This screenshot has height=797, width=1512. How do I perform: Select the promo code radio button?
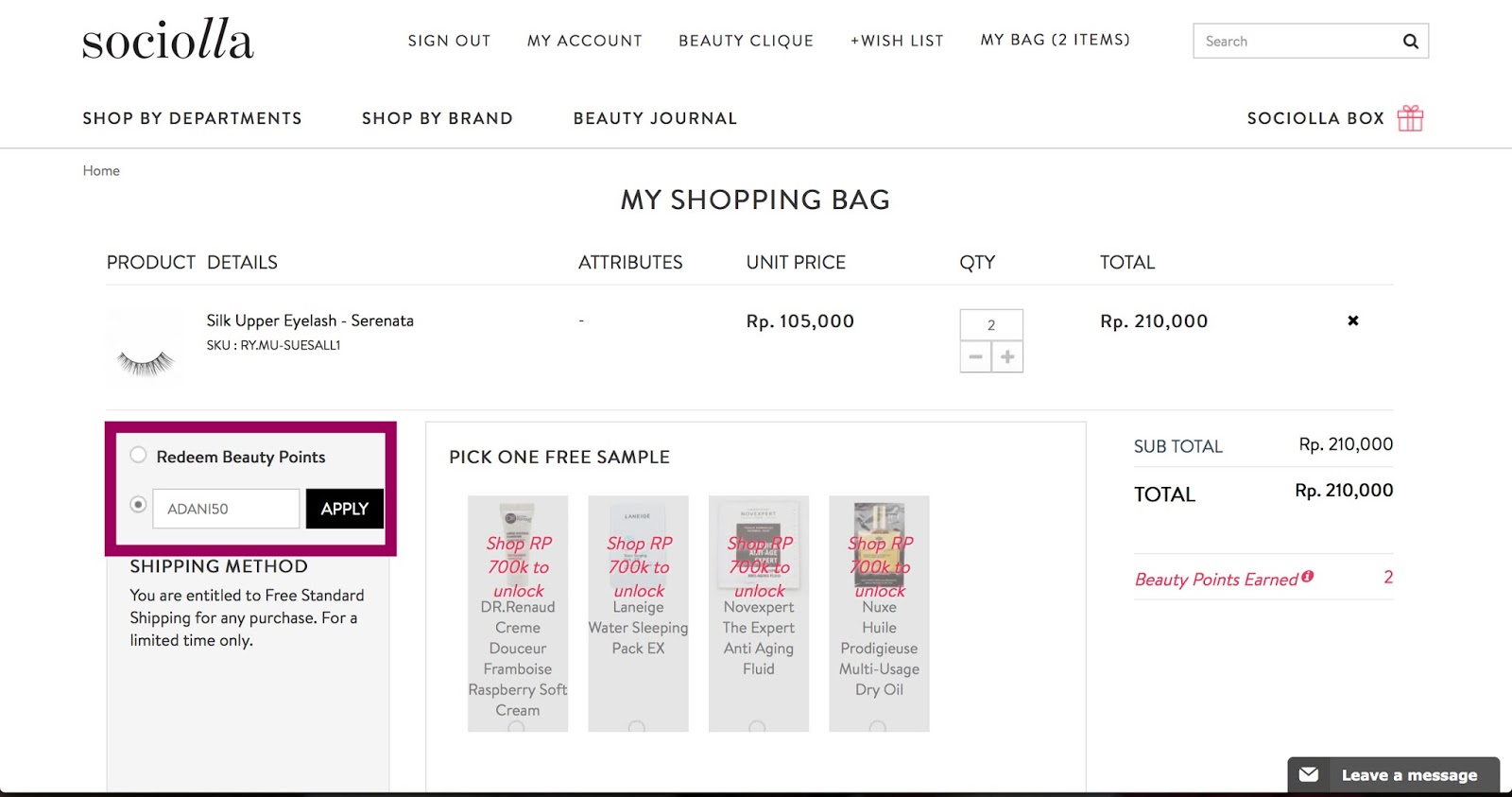139,505
